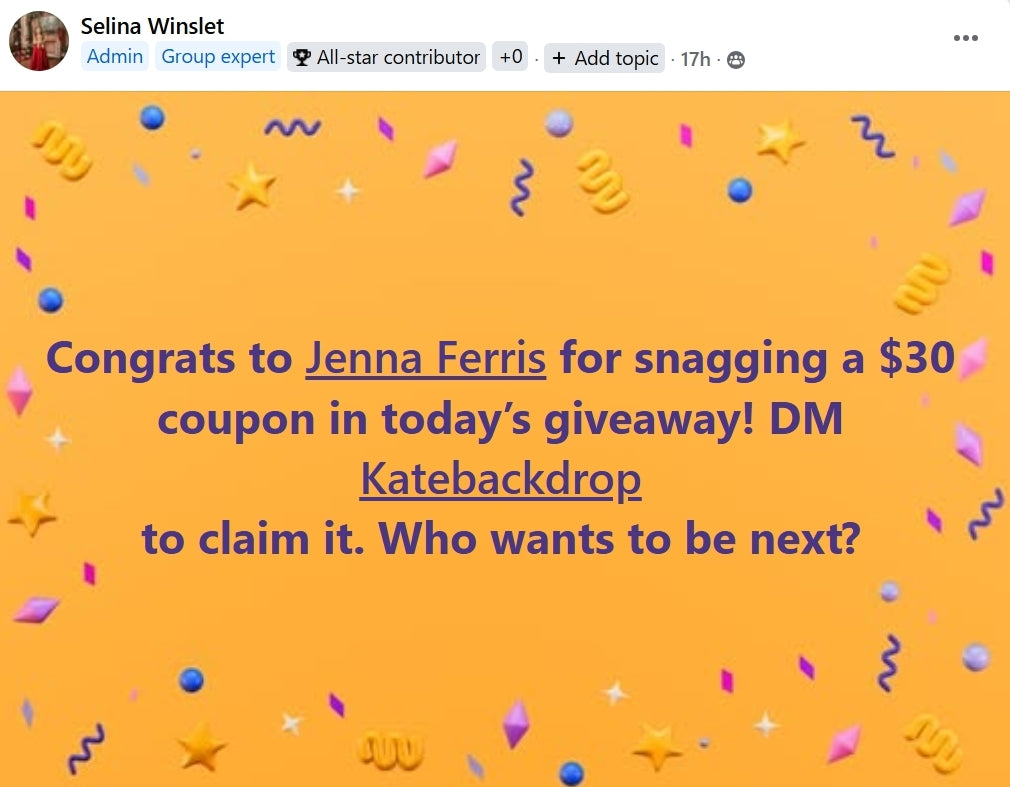
Task: Click the "to claim it" text
Action: click(253, 540)
